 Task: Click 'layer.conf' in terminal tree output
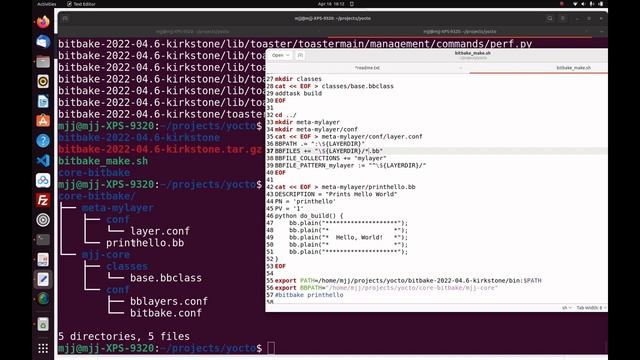(160, 231)
